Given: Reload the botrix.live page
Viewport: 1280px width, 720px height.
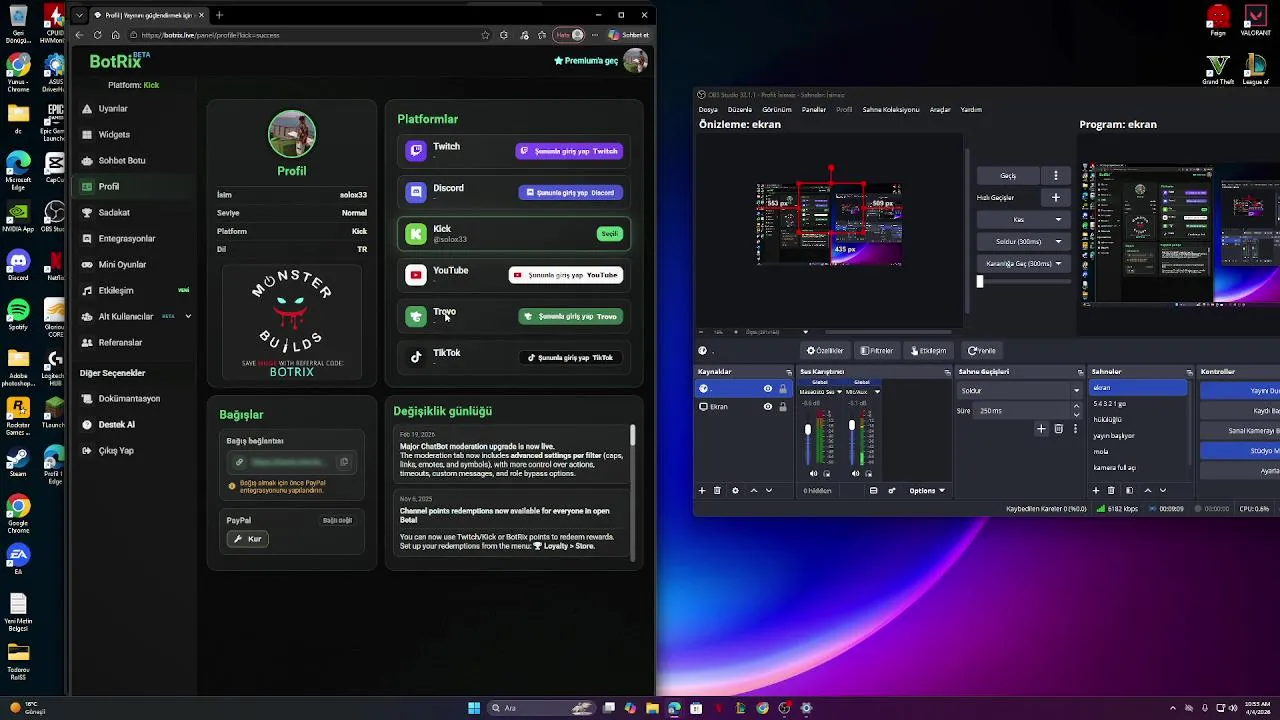Looking at the screenshot, I should click(97, 35).
